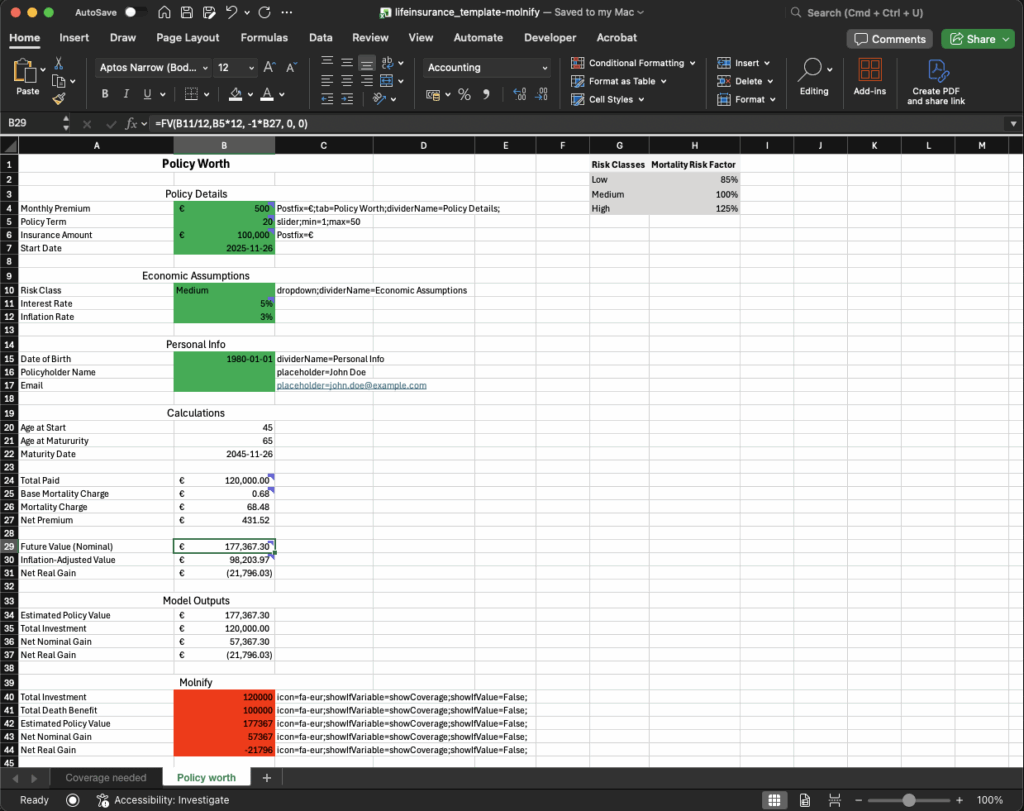Screen dimensions: 1024x811
Task: Click the Increase Decimal icon
Action: pyautogui.click(x=520, y=93)
